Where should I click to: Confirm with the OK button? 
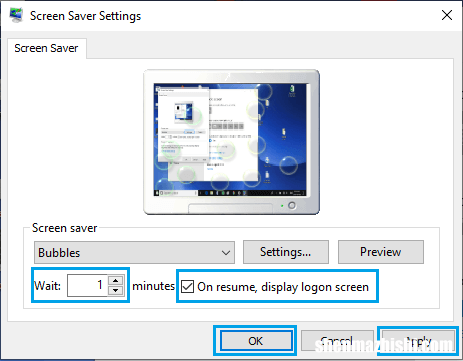[x=256, y=341]
